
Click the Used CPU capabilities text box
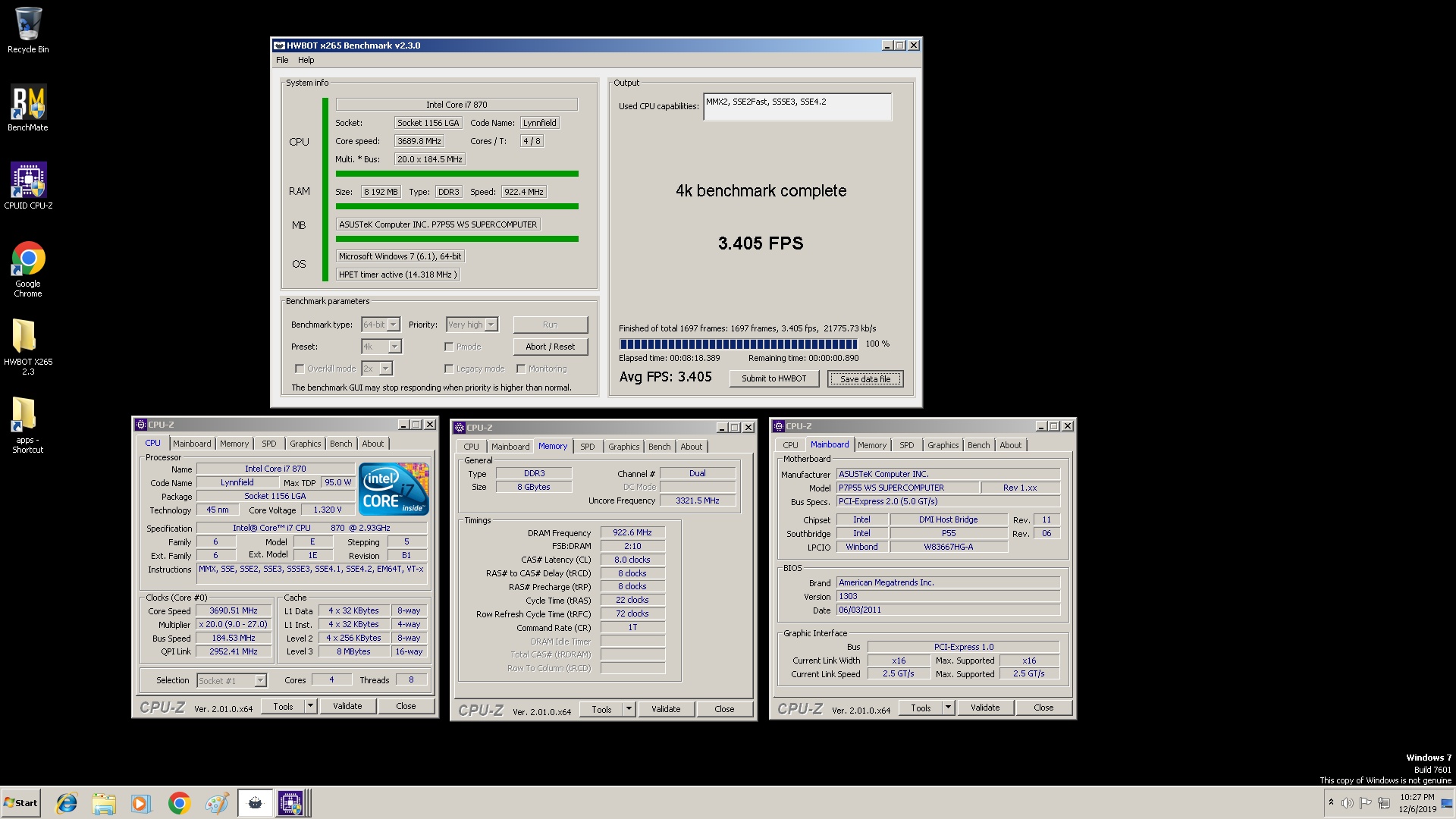(798, 107)
